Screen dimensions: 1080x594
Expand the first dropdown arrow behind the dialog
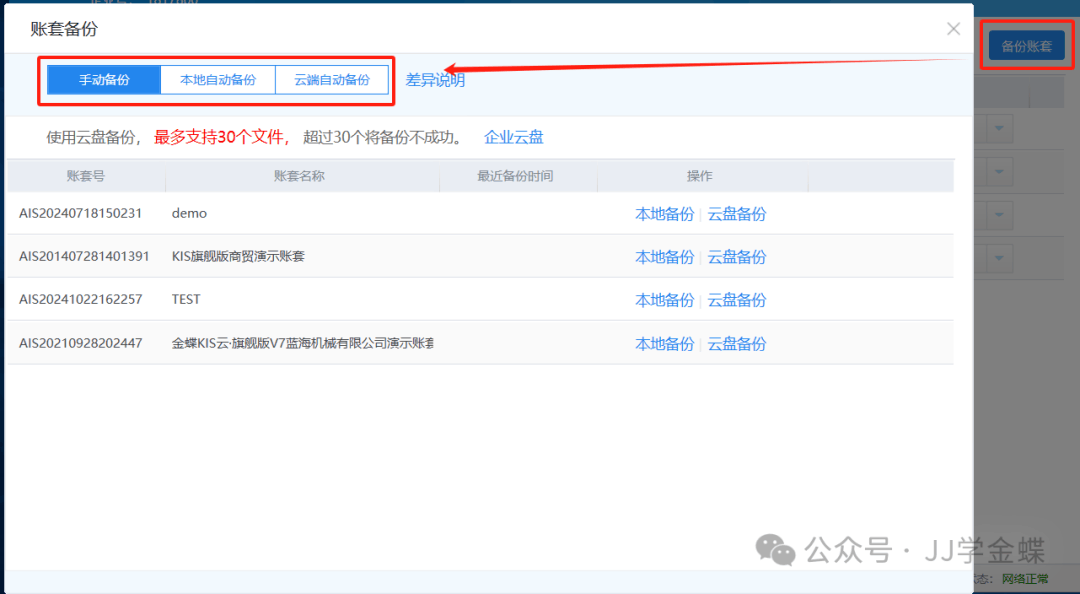[x=999, y=129]
